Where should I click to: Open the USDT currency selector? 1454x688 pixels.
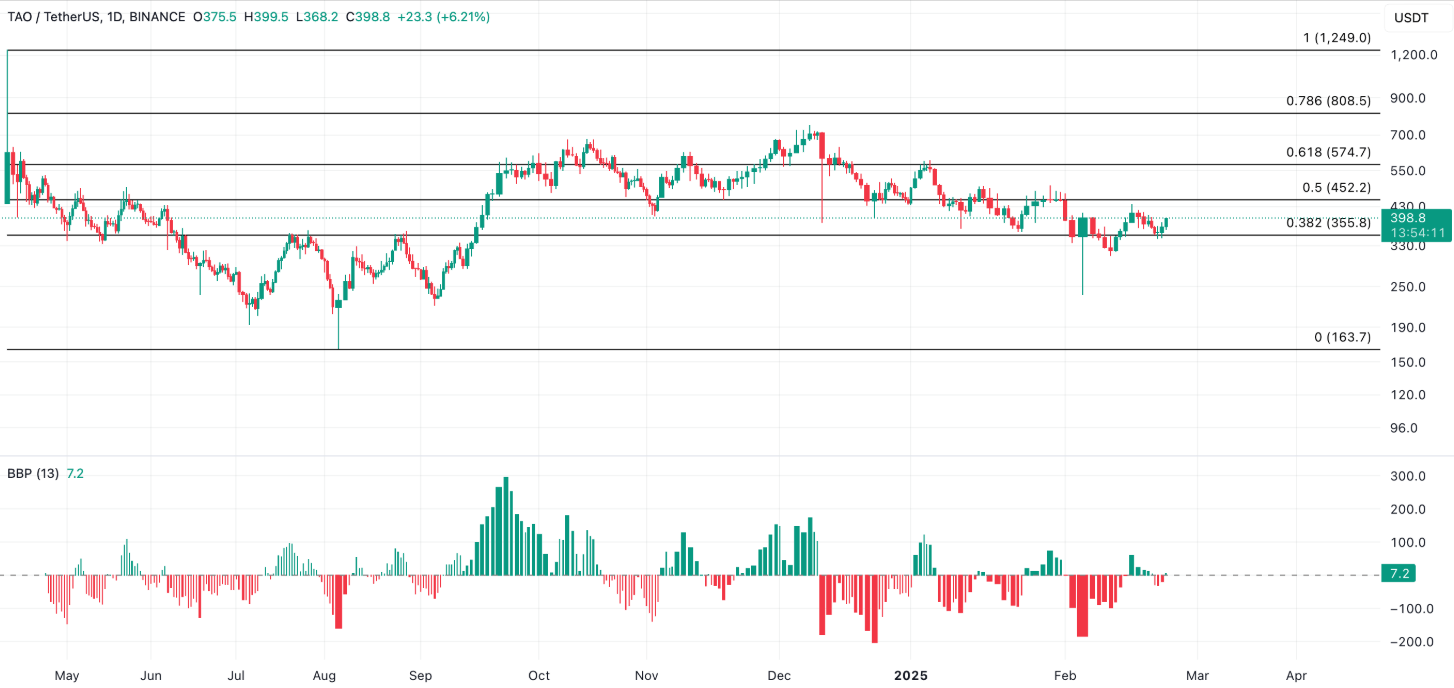(1411, 17)
